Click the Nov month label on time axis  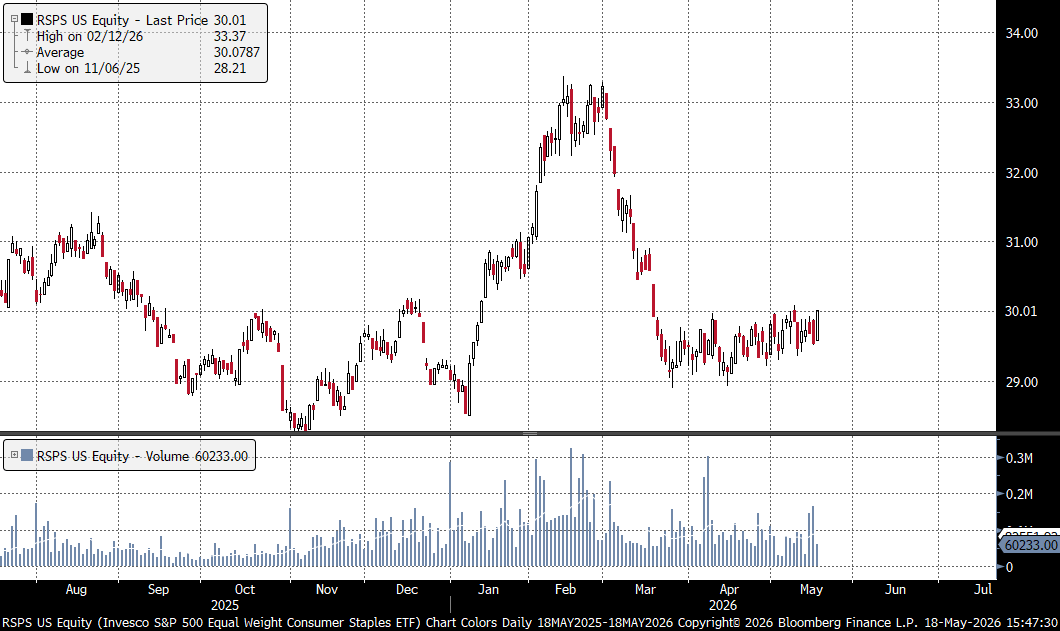coord(327,589)
